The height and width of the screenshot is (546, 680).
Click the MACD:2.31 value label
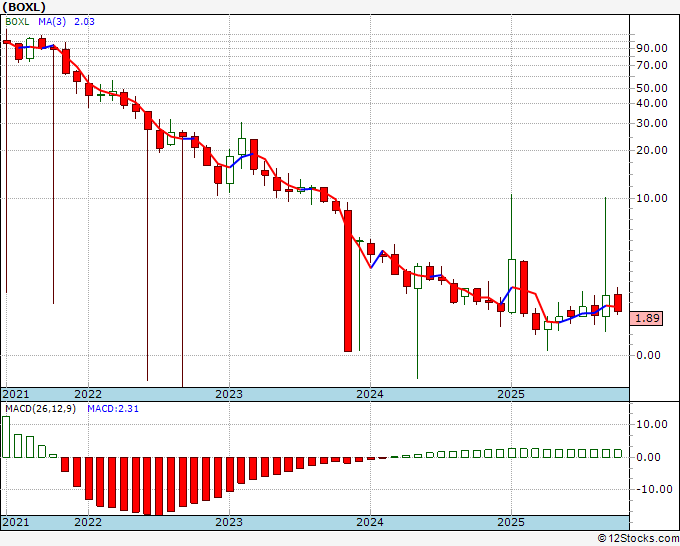coord(113,409)
